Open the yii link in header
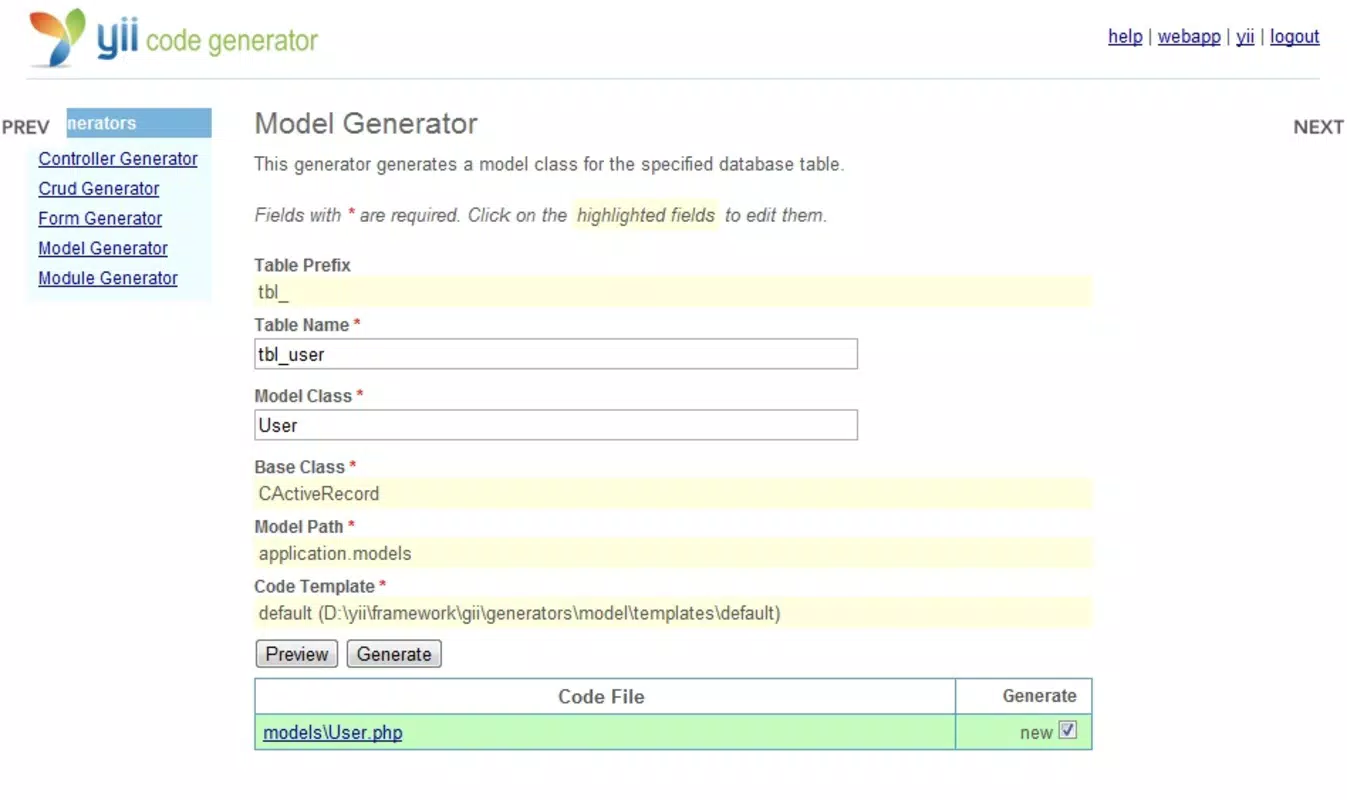This screenshot has width=1347, height=800. pyautogui.click(x=1245, y=37)
